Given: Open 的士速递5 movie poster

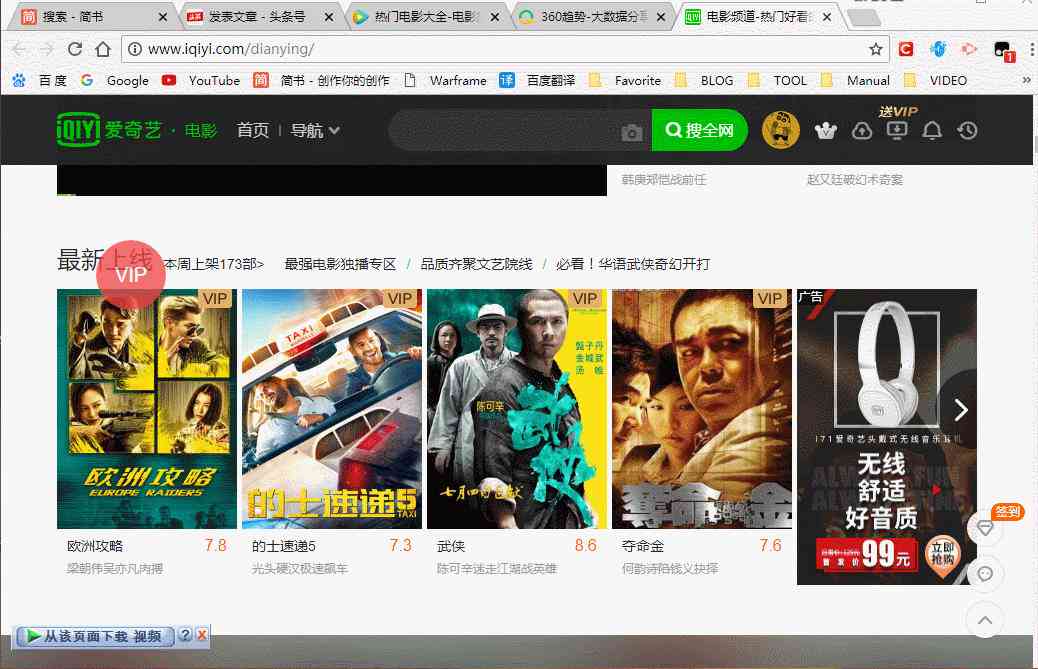Looking at the screenshot, I should [x=332, y=409].
